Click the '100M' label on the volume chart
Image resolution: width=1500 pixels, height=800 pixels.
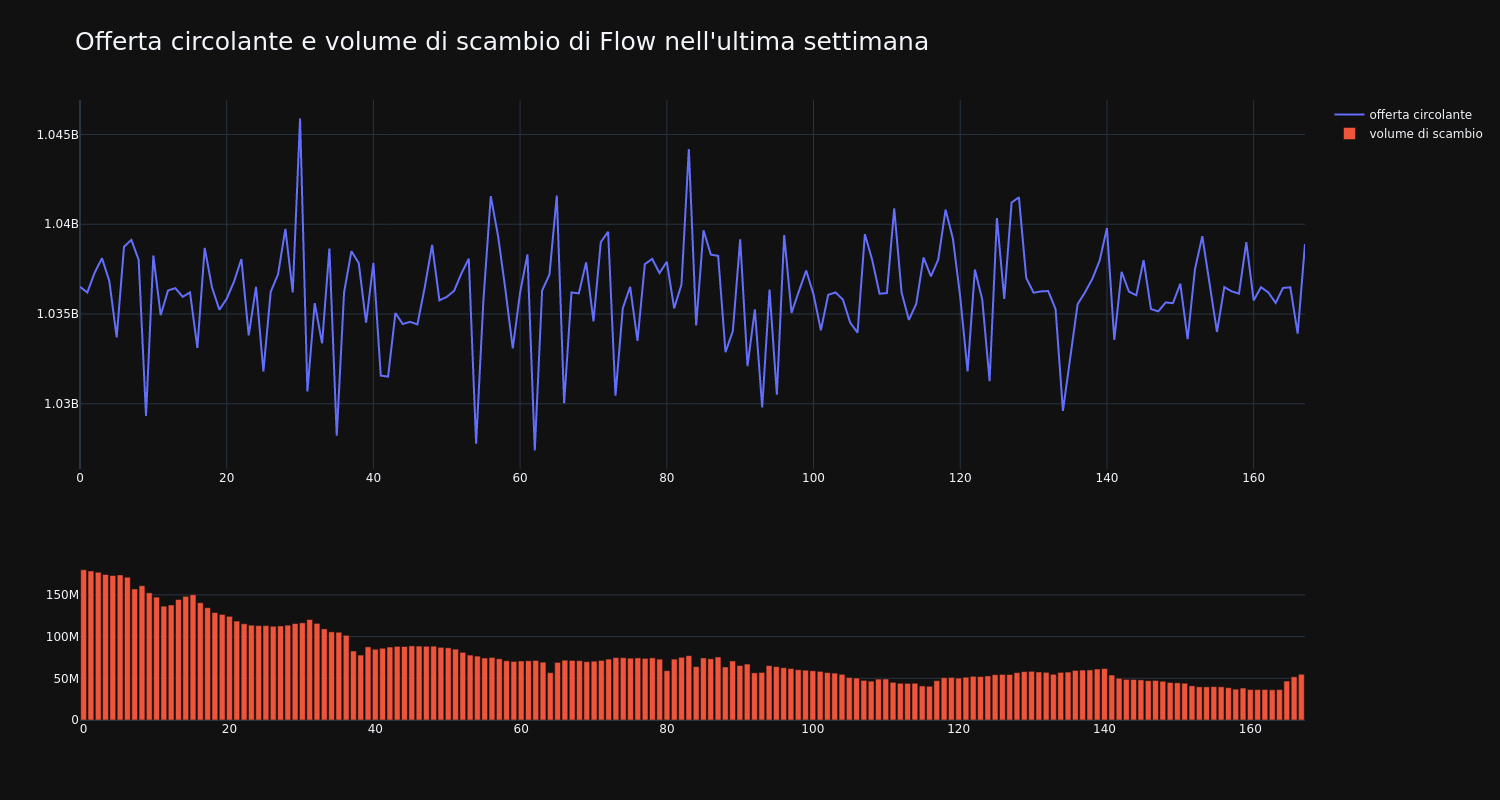pyautogui.click(x=62, y=637)
